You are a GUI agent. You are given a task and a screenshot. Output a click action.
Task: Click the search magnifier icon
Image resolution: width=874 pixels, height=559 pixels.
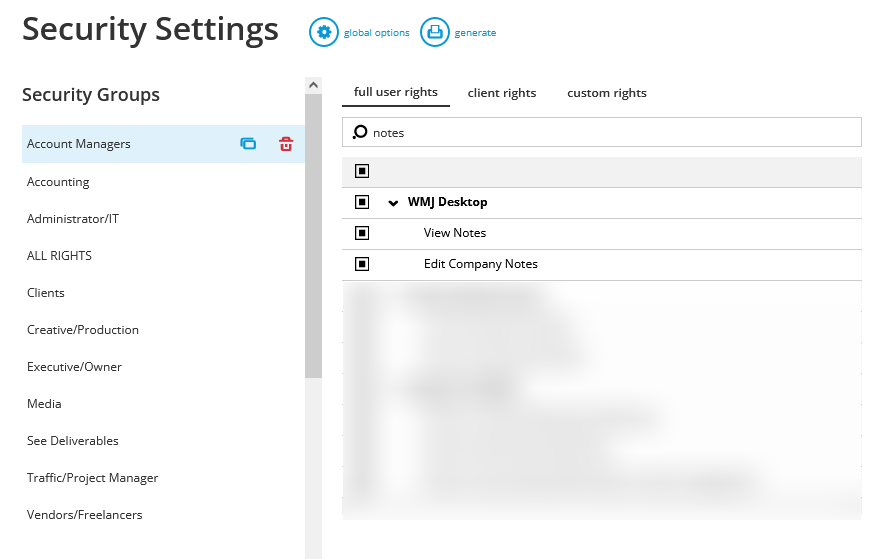pyautogui.click(x=360, y=132)
